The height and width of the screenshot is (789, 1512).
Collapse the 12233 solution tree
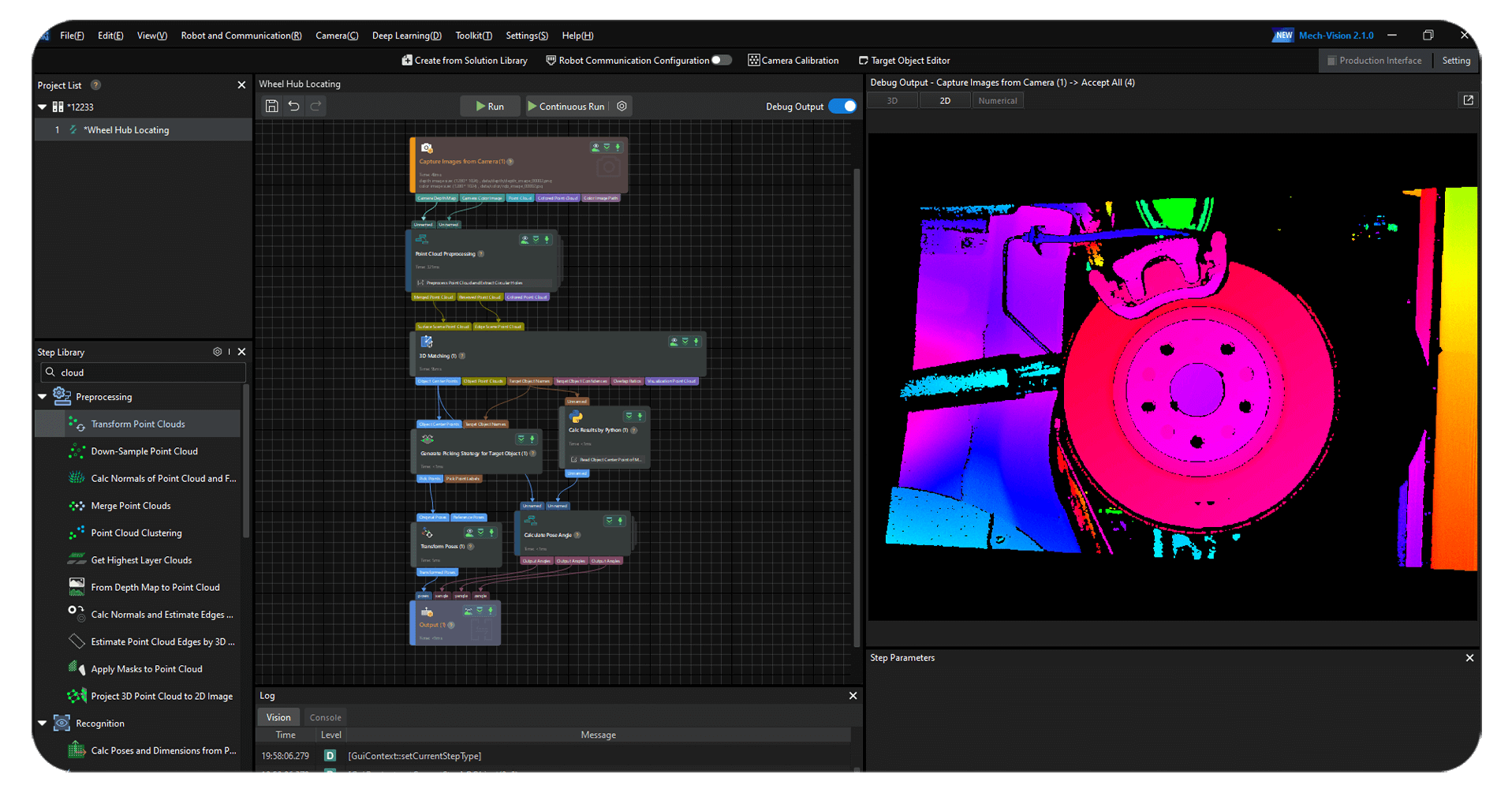43,107
